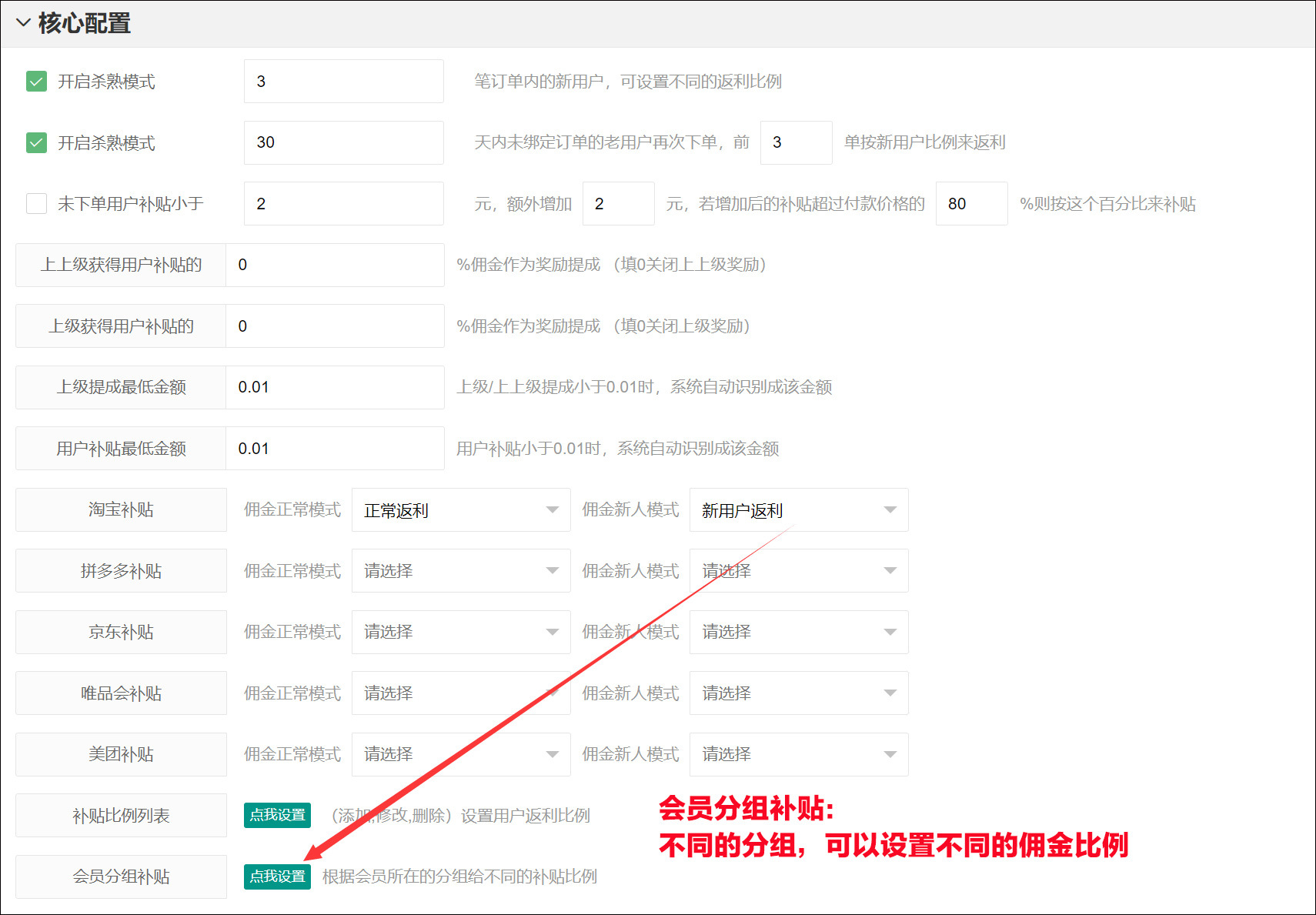Open 唯品会补贴 佣金新人模式 dropdown
Image resolution: width=1316 pixels, height=915 pixels.
[799, 693]
